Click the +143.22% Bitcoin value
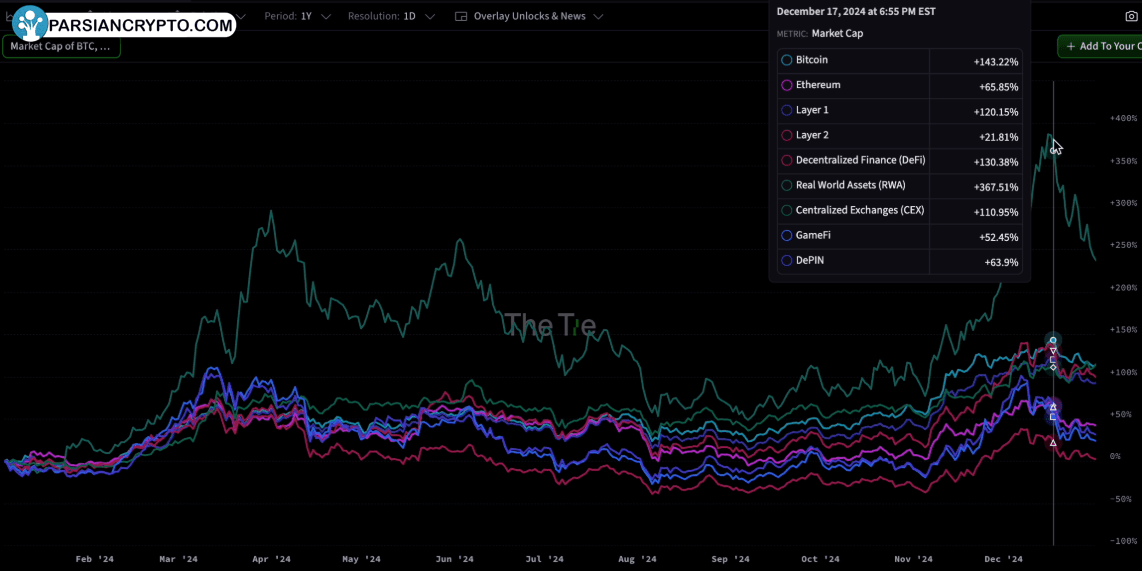This screenshot has width=1142, height=571. [996, 62]
